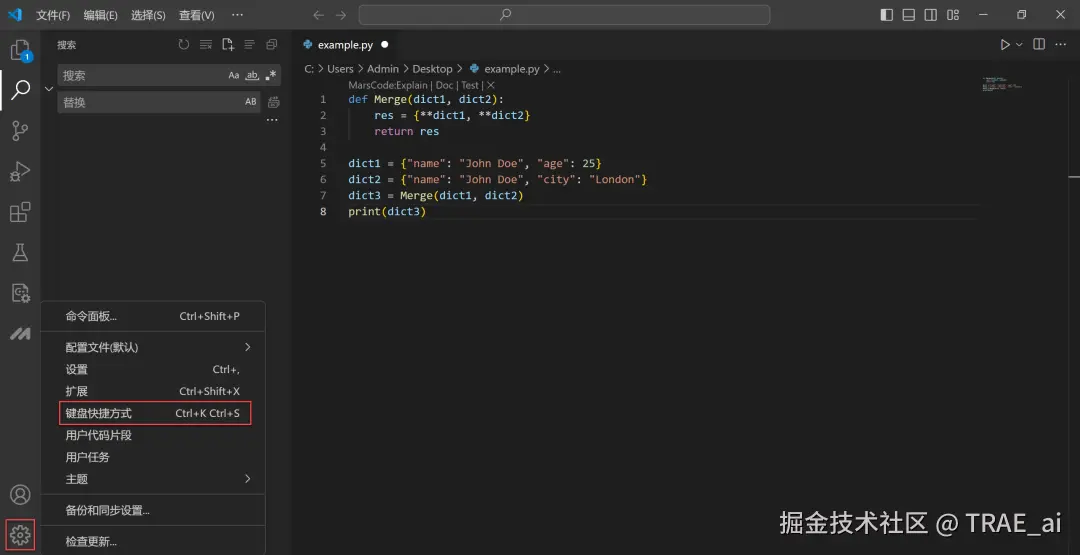Viewport: 1080px width, 555px height.
Task: Open the Run and Debug view
Action: (x=20, y=171)
